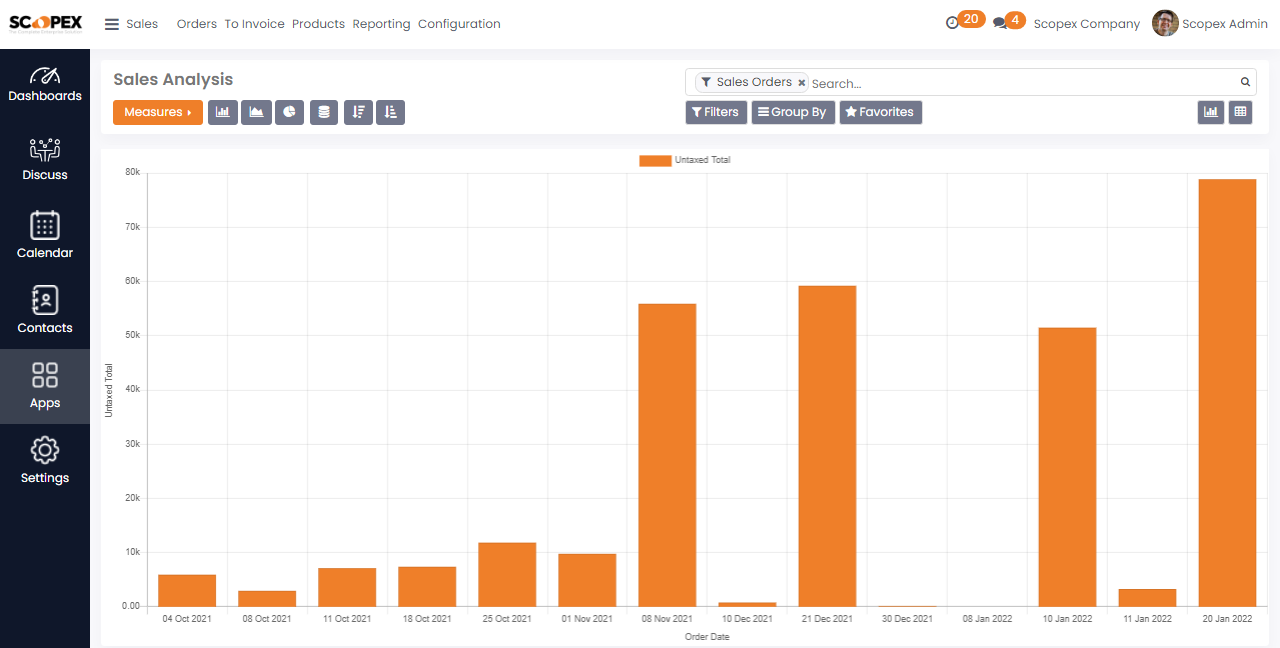Viewport: 1280px width, 648px height.
Task: Open the Calendar sidebar app
Action: pyautogui.click(x=45, y=236)
